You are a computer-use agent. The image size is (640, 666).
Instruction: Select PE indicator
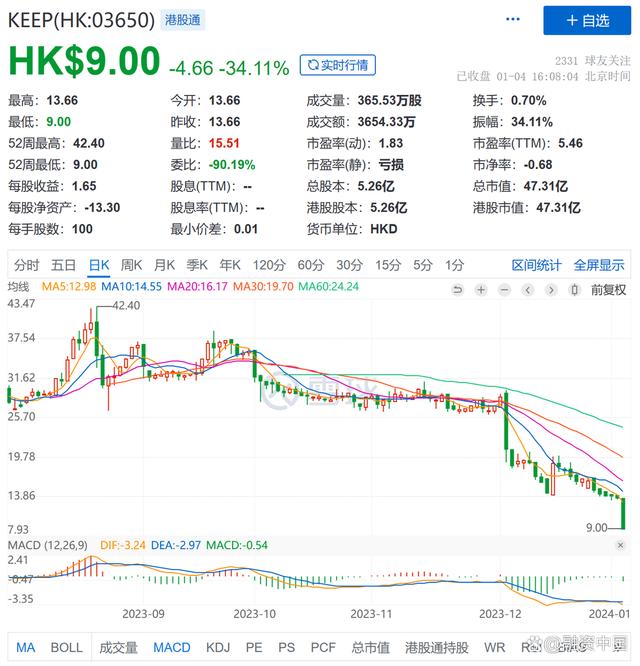[254, 647]
